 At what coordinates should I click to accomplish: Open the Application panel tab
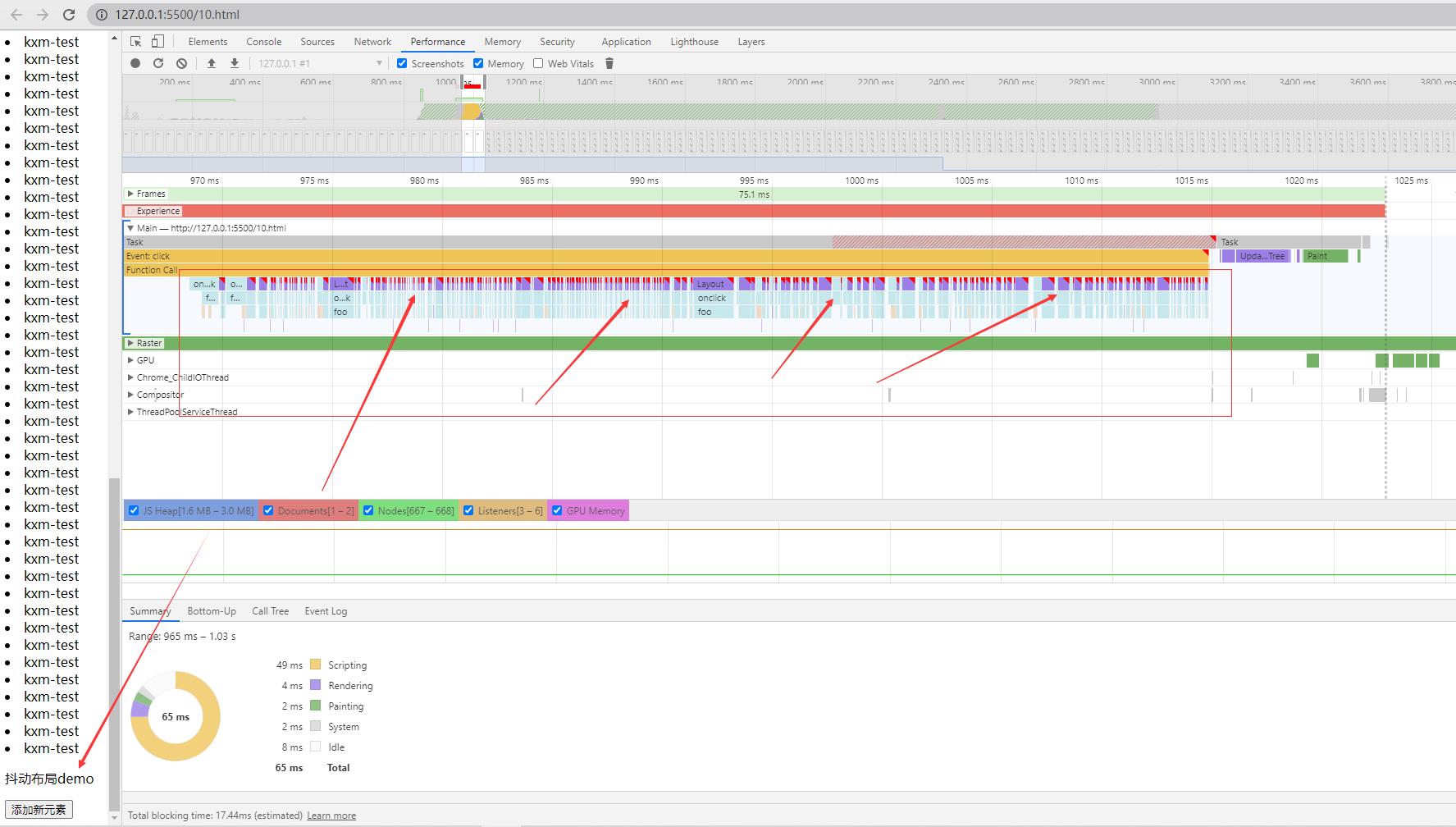[626, 42]
